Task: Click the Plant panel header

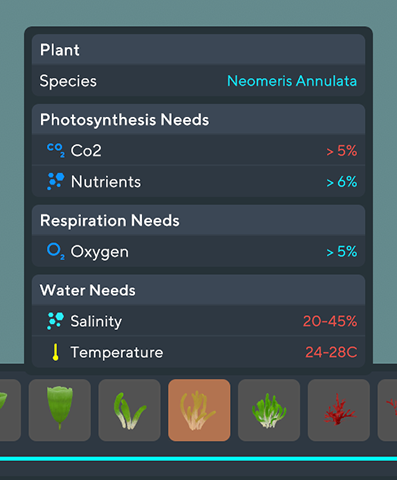Action: coord(198,49)
